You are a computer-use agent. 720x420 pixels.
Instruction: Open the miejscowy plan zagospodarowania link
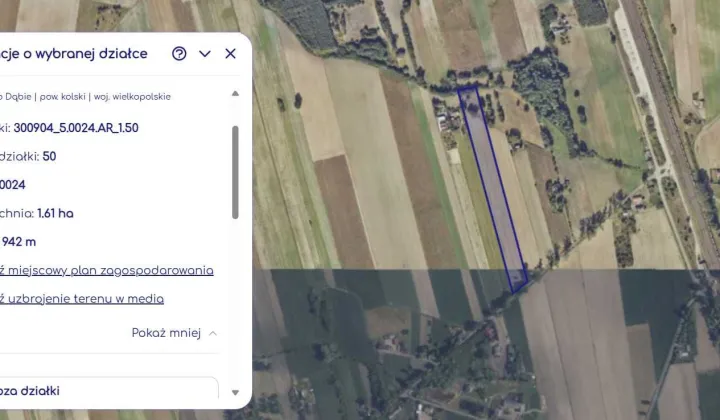(106, 270)
